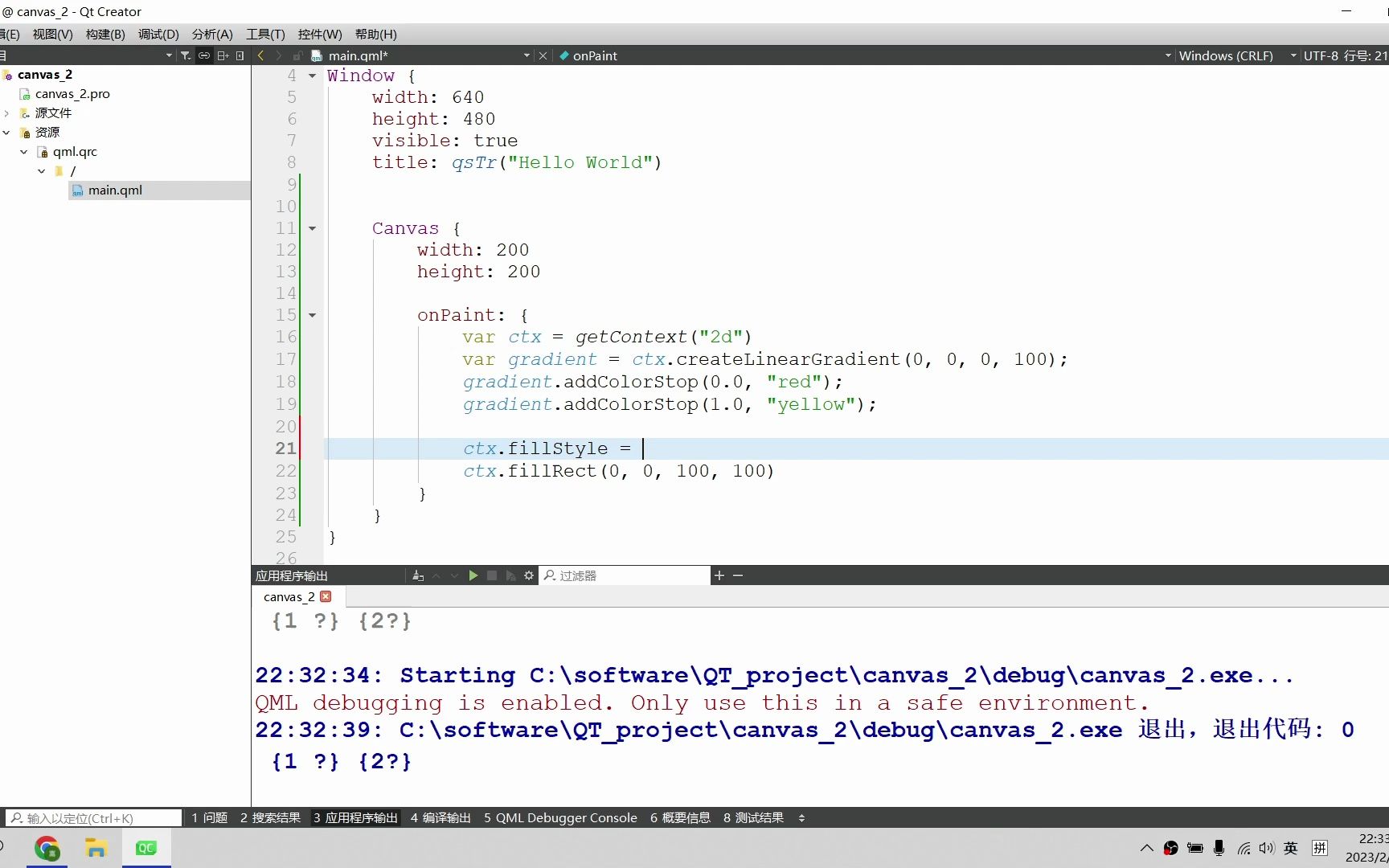Open network status in system tray
The height and width of the screenshot is (868, 1389).
[1244, 848]
